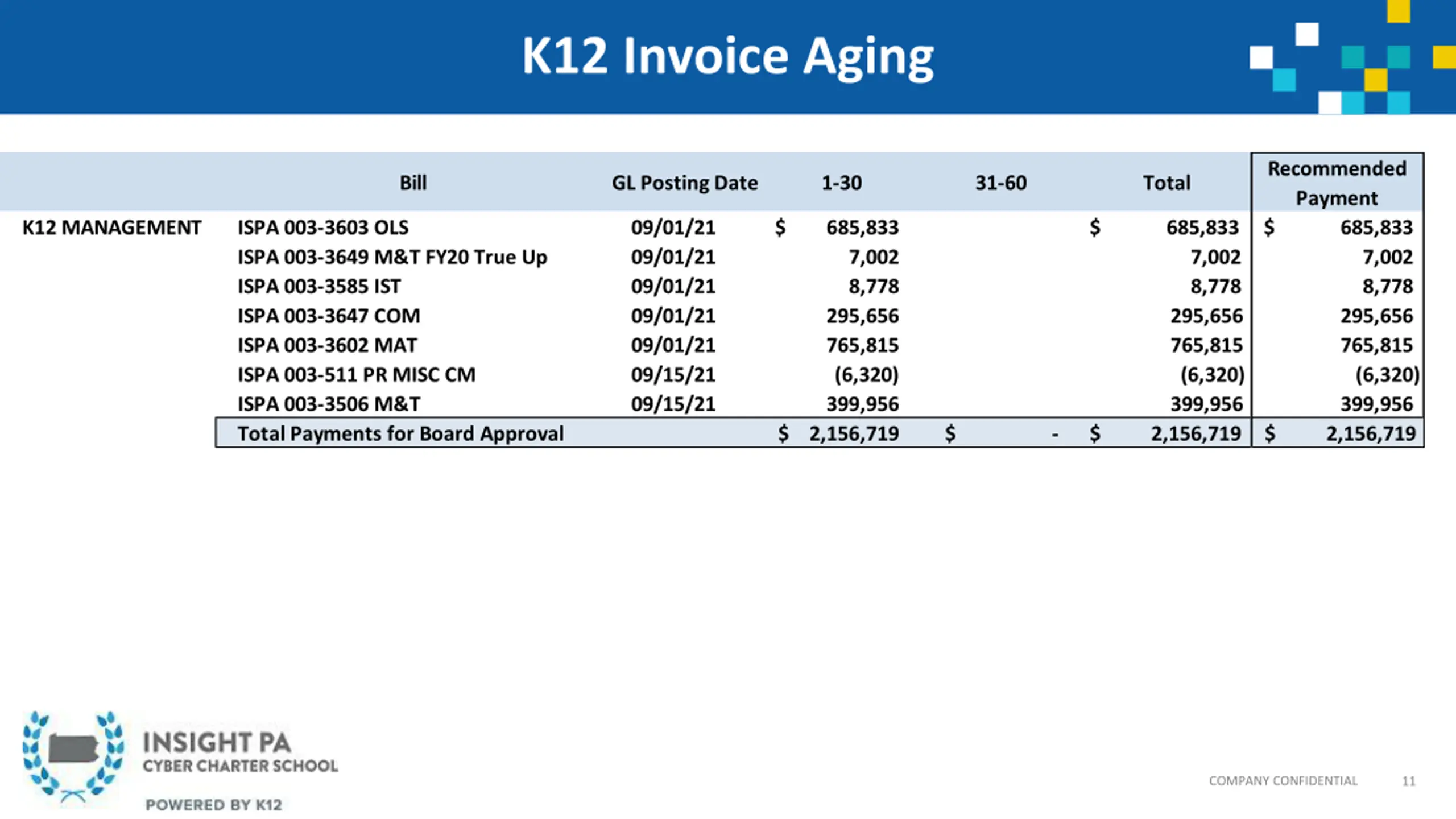Click the INSIGHT PA logo text
Image resolution: width=1456 pixels, height=819 pixels.
click(x=217, y=742)
